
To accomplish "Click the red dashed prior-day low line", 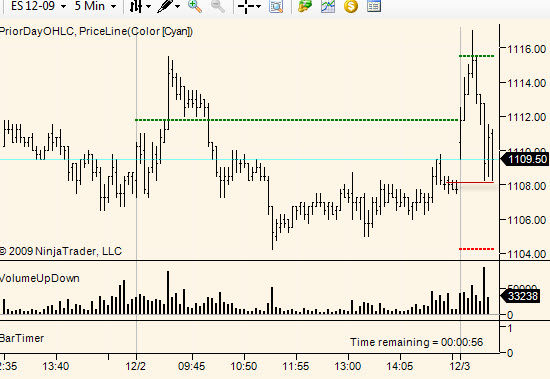I will pos(476,249).
